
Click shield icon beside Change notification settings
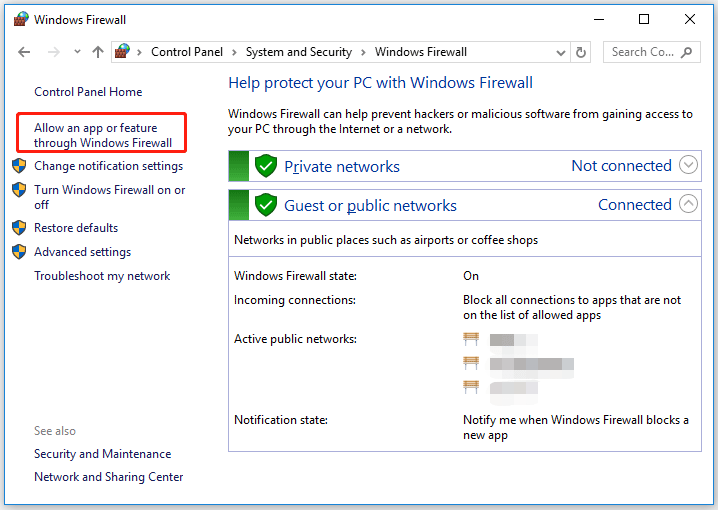pos(19,166)
